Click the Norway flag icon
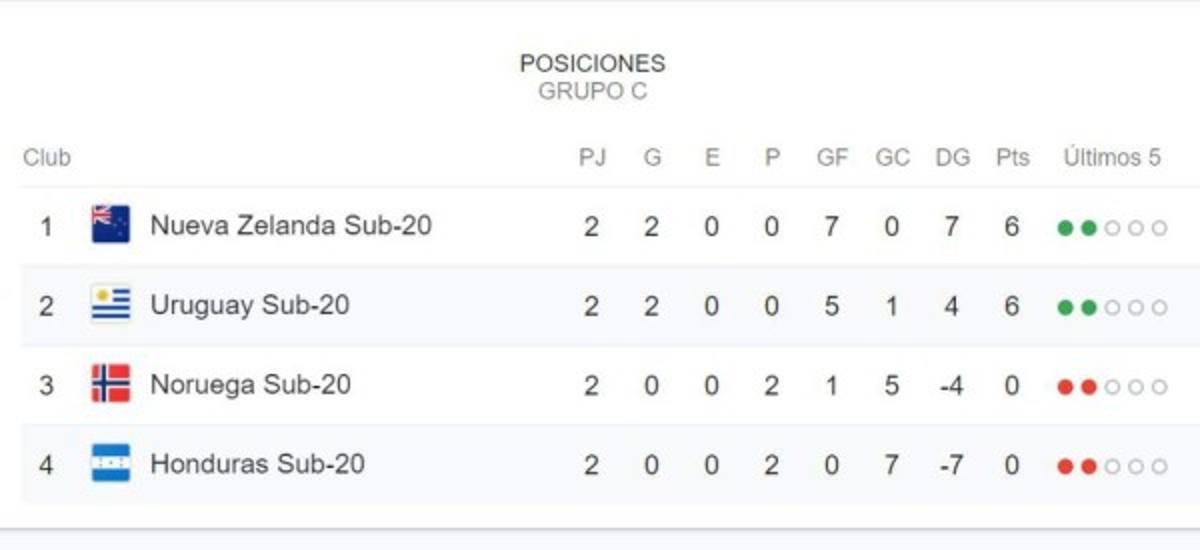 (x=110, y=384)
